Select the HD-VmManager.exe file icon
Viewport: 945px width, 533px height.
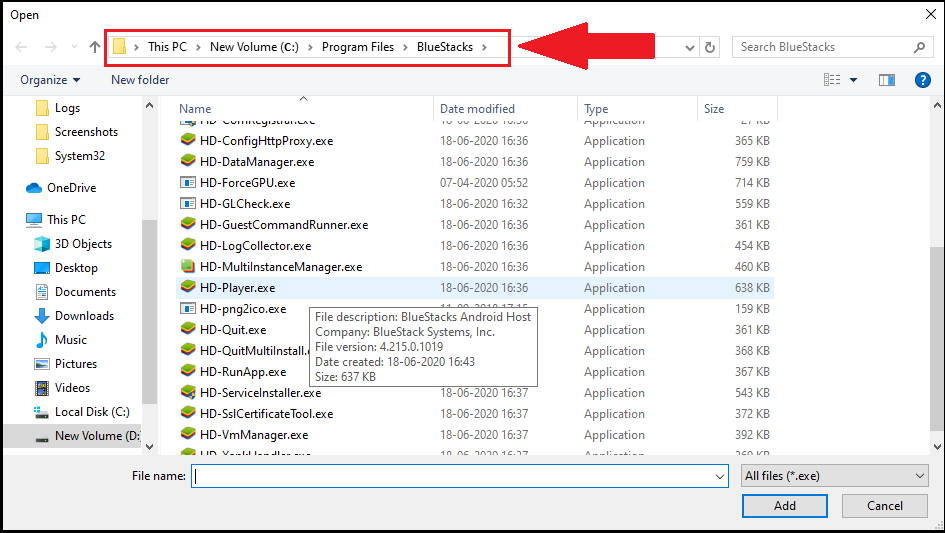(x=188, y=435)
